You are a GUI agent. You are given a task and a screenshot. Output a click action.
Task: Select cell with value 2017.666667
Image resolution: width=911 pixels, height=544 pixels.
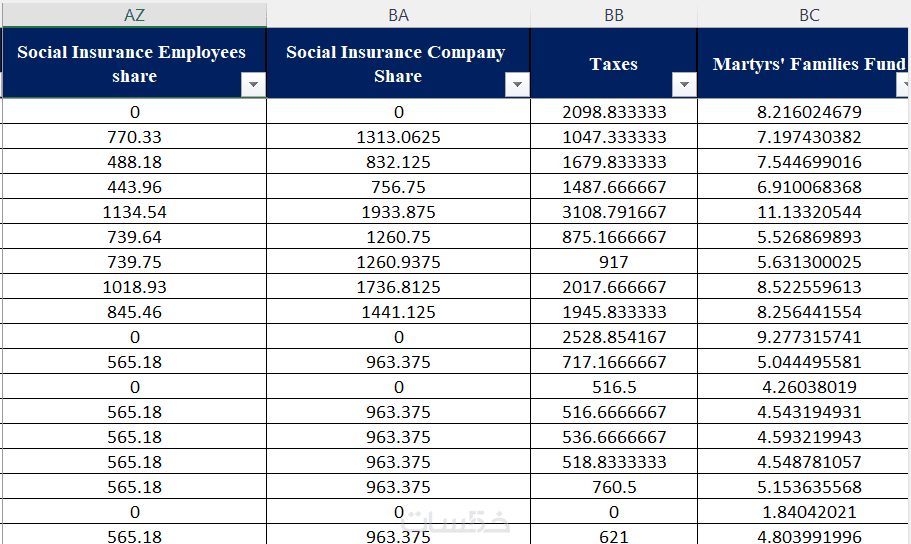pos(614,287)
